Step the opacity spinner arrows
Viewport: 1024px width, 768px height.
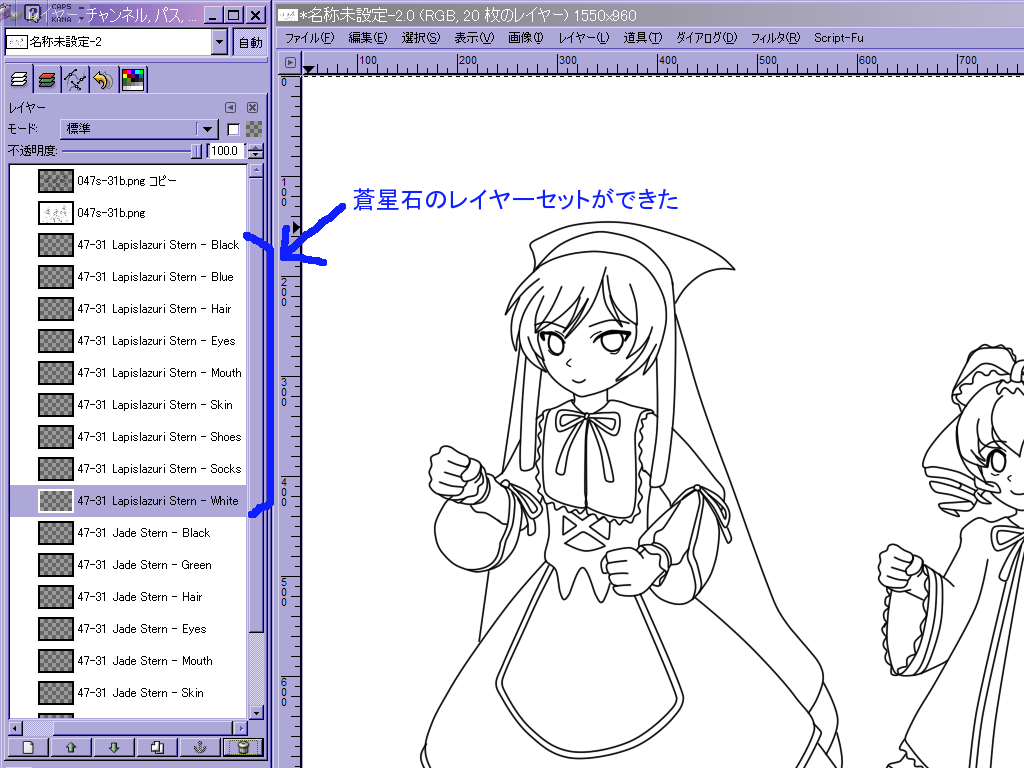(x=256, y=151)
